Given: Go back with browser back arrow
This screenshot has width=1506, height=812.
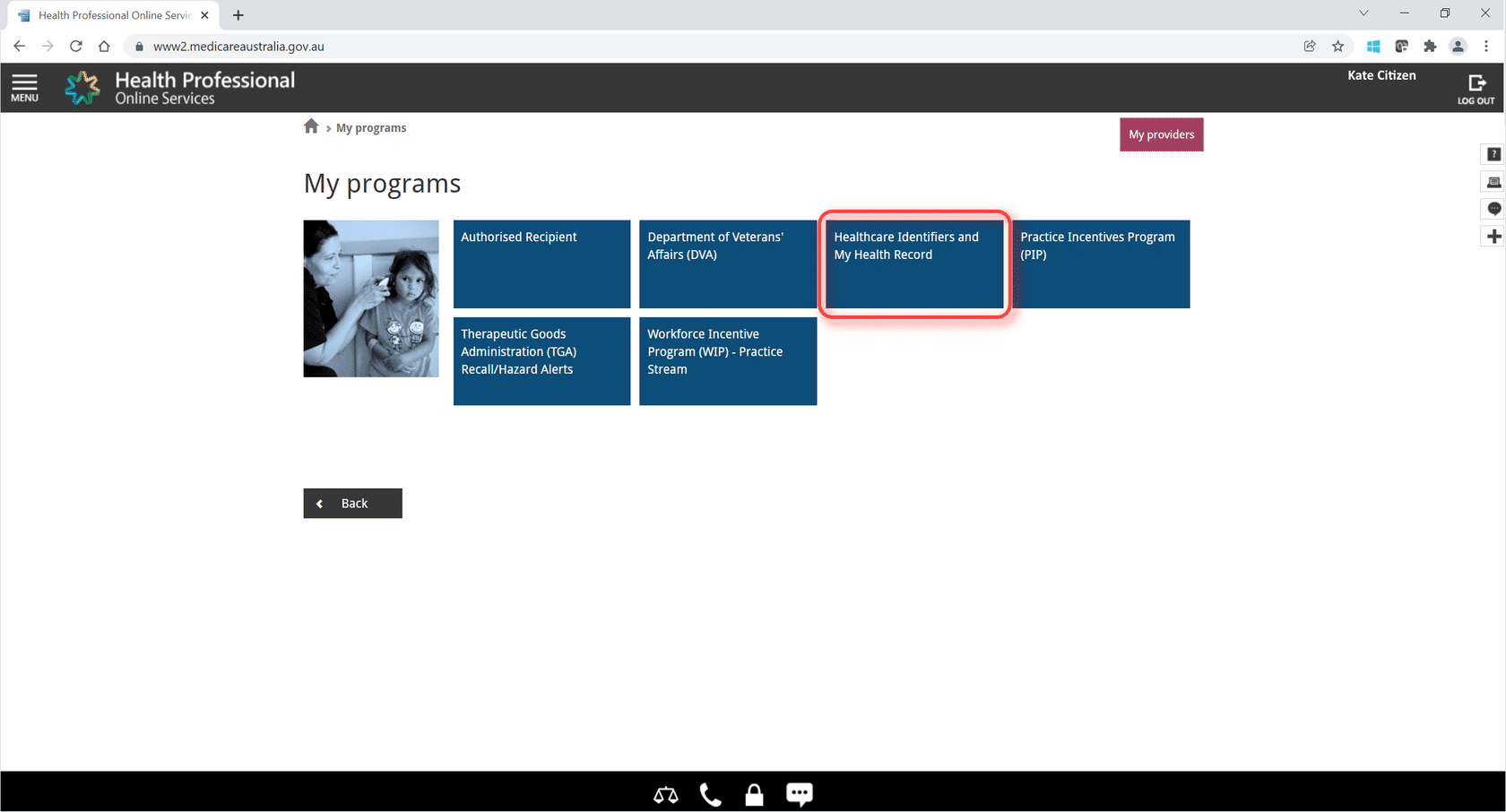Looking at the screenshot, I should pyautogui.click(x=20, y=46).
